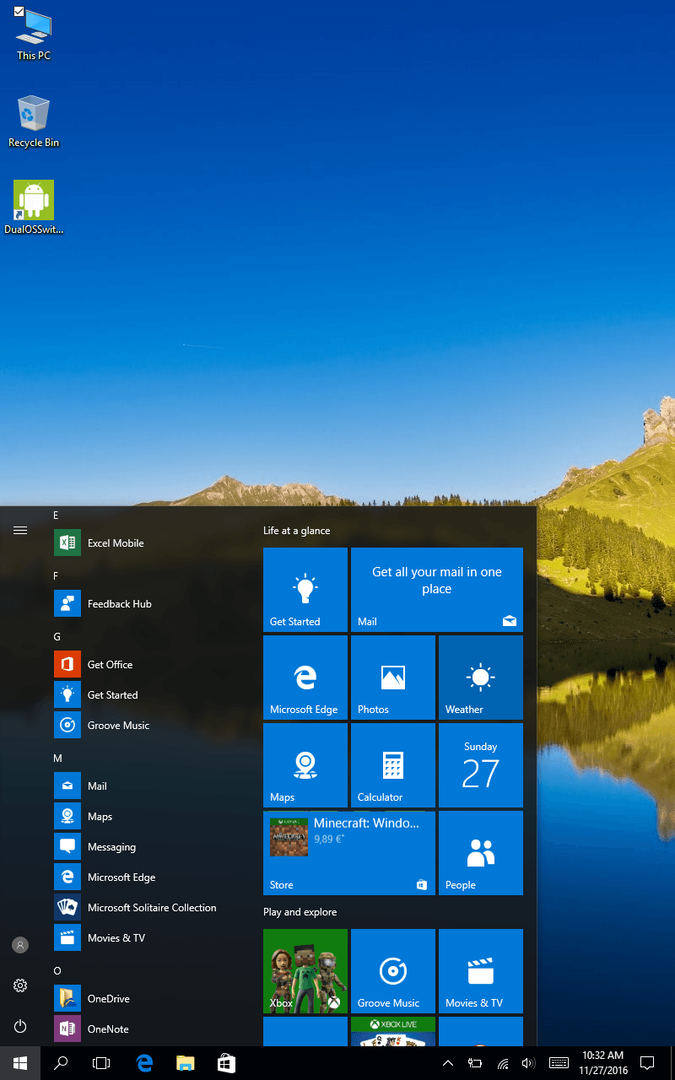Image resolution: width=675 pixels, height=1080 pixels.
Task: Open the This PC desktop icon
Action: click(33, 34)
